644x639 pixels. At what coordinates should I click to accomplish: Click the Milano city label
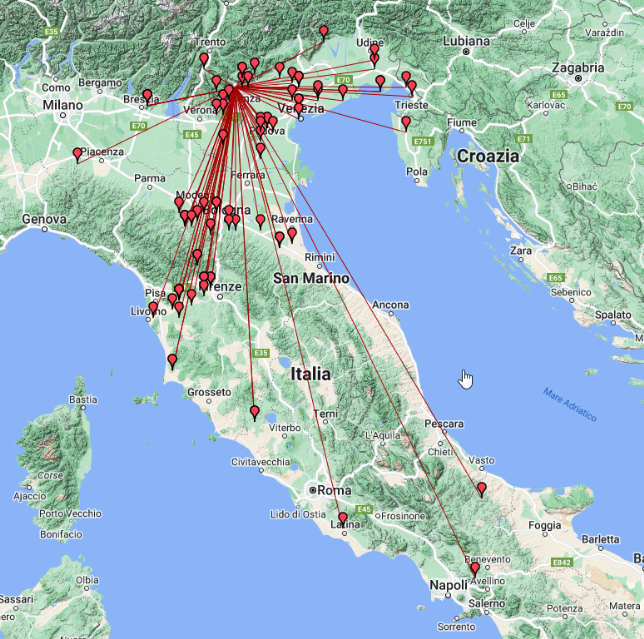click(62, 103)
